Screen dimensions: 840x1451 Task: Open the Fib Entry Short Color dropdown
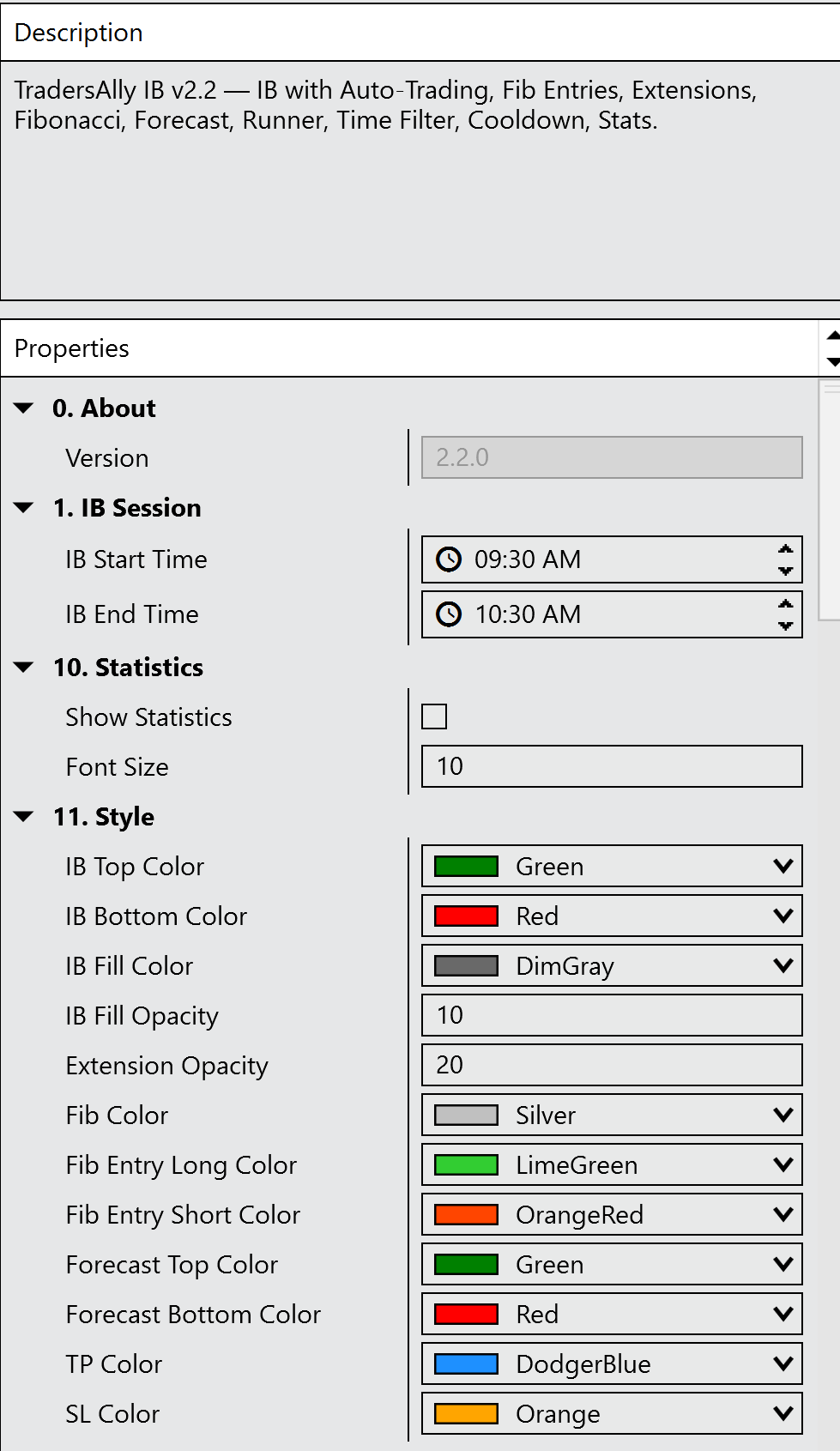point(783,1215)
